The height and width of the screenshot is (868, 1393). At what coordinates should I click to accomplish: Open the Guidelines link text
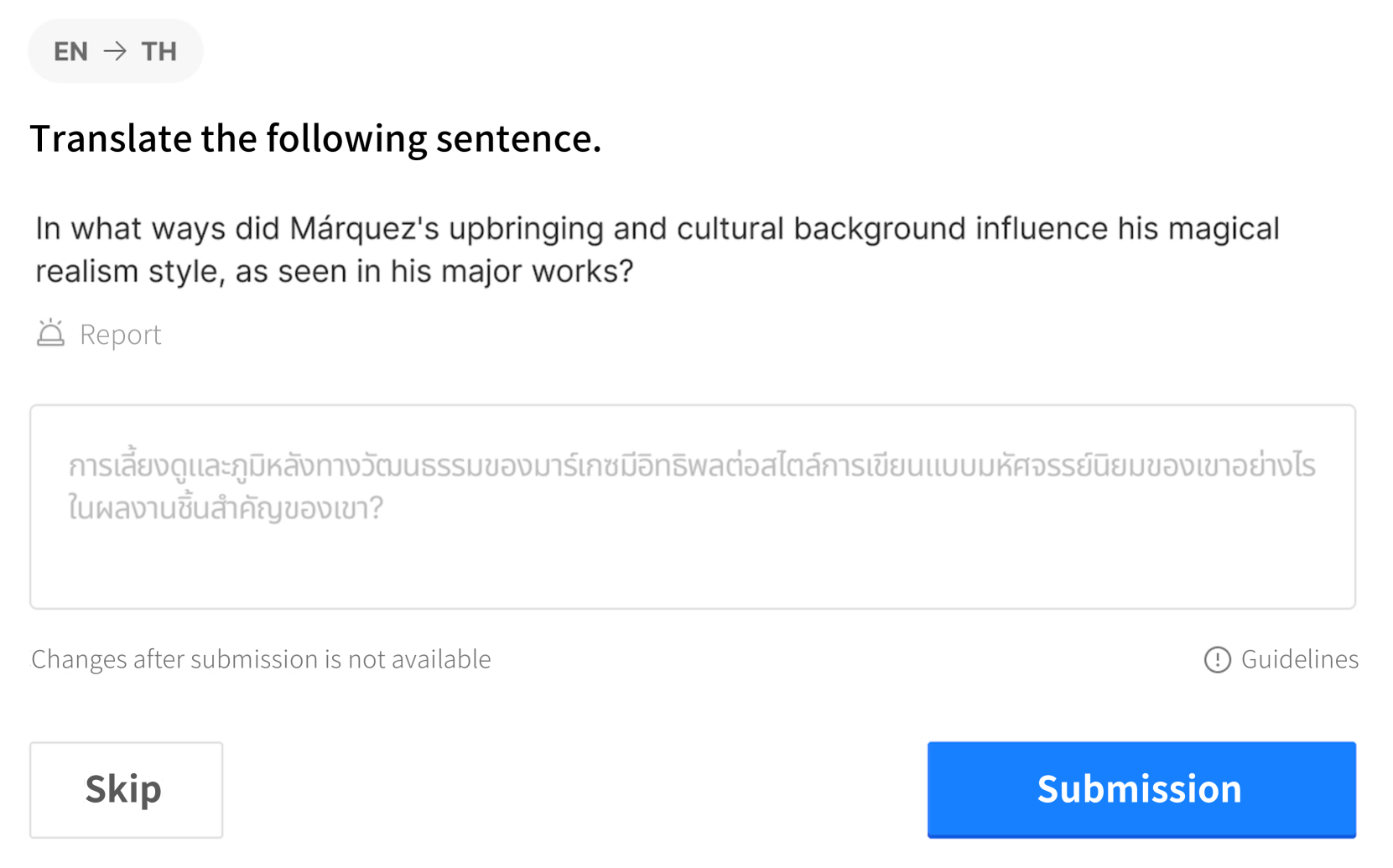pos(1299,659)
